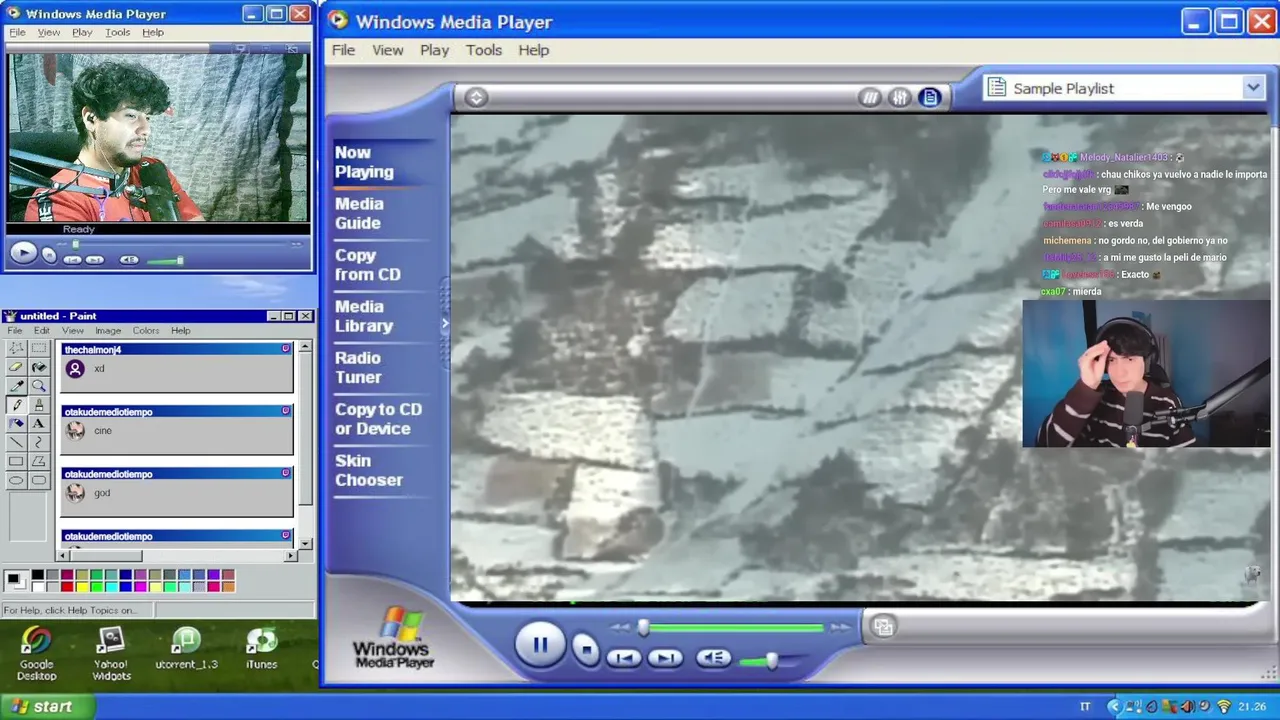
Task: Collapse the taskbar with the side arrow
Action: click(1113, 706)
